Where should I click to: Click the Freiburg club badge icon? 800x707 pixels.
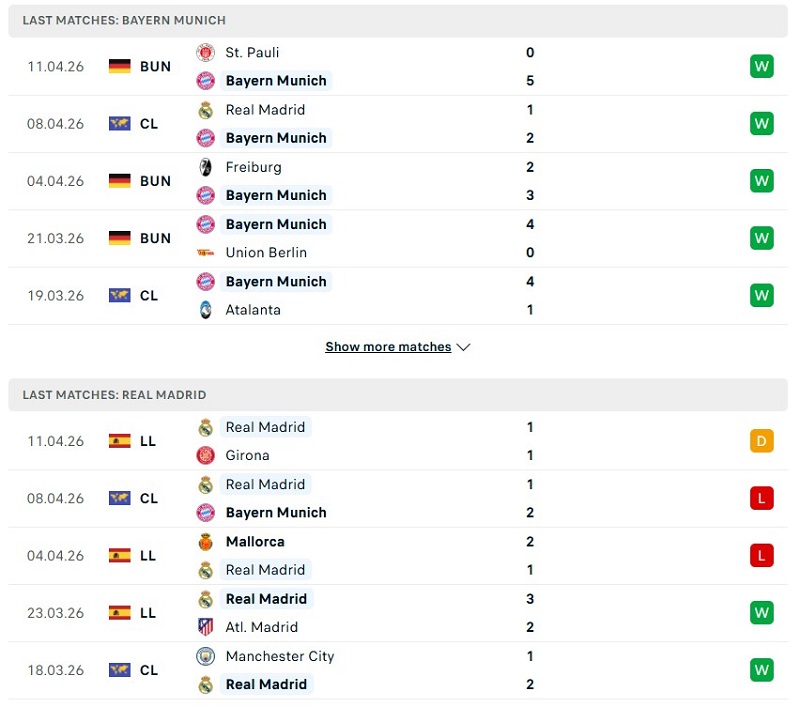[x=205, y=167]
